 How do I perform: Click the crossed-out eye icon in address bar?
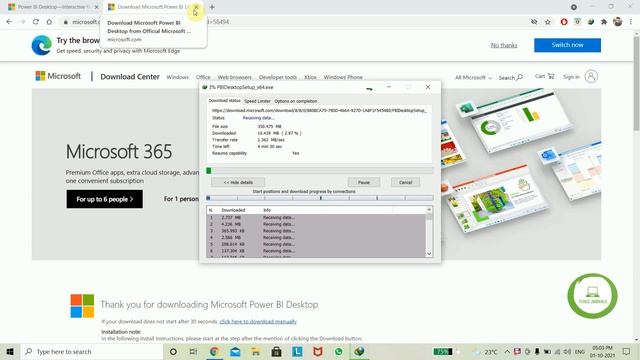pos(534,22)
